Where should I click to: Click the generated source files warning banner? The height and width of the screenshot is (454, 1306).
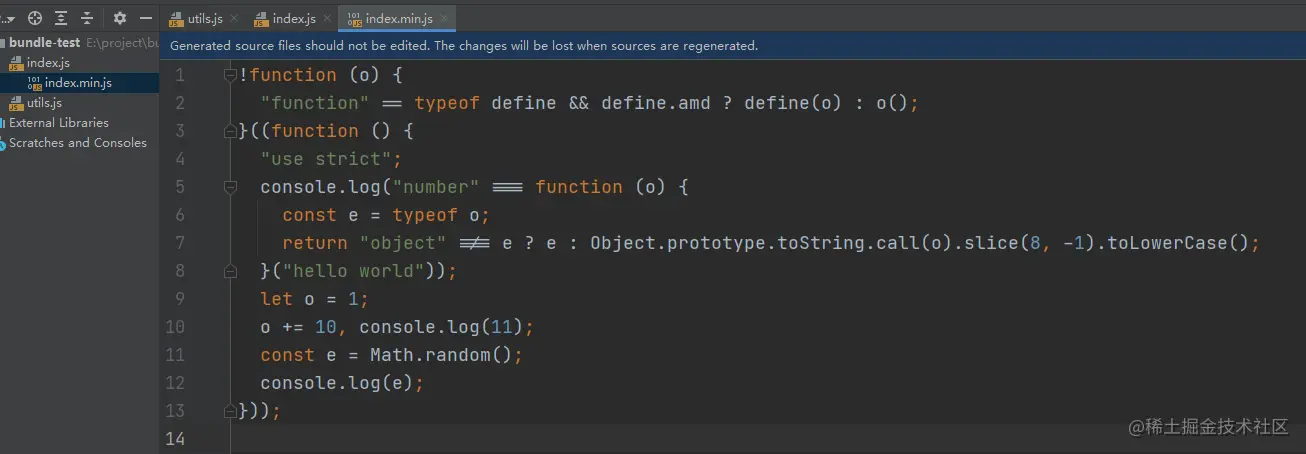(732, 46)
